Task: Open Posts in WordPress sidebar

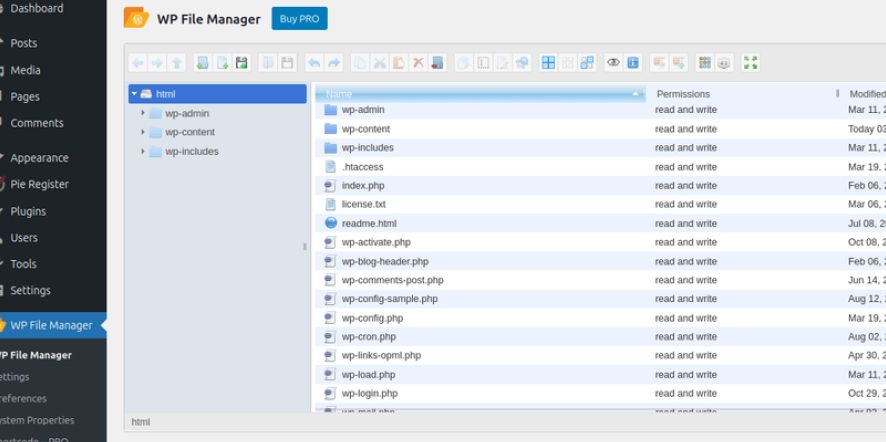Action: point(24,43)
